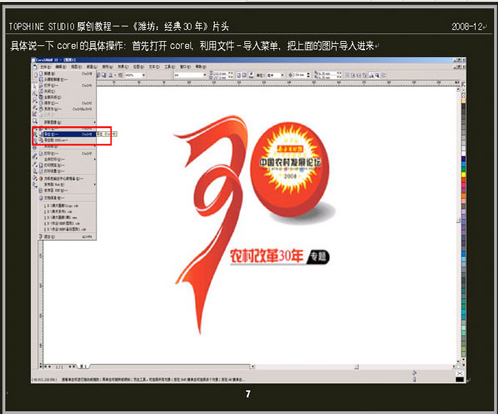The width and height of the screenshot is (498, 414).
Task: Adjust the nudge offset stepper arrows
Action: tap(308, 75)
